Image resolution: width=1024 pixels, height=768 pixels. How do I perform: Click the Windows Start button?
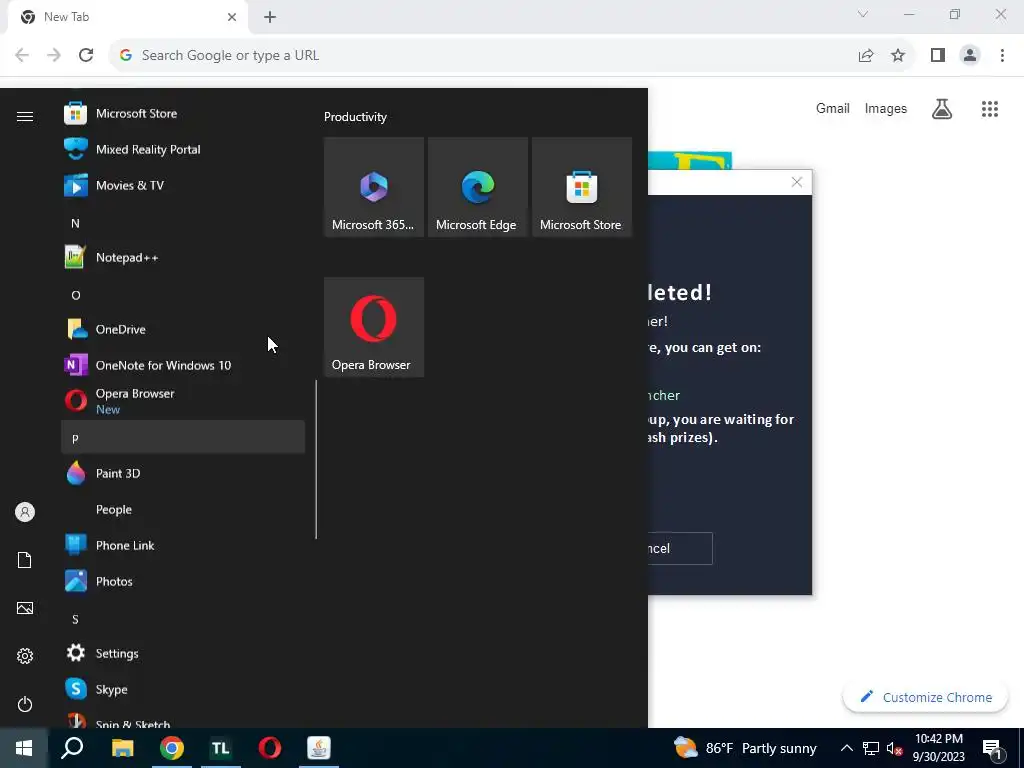(x=24, y=748)
